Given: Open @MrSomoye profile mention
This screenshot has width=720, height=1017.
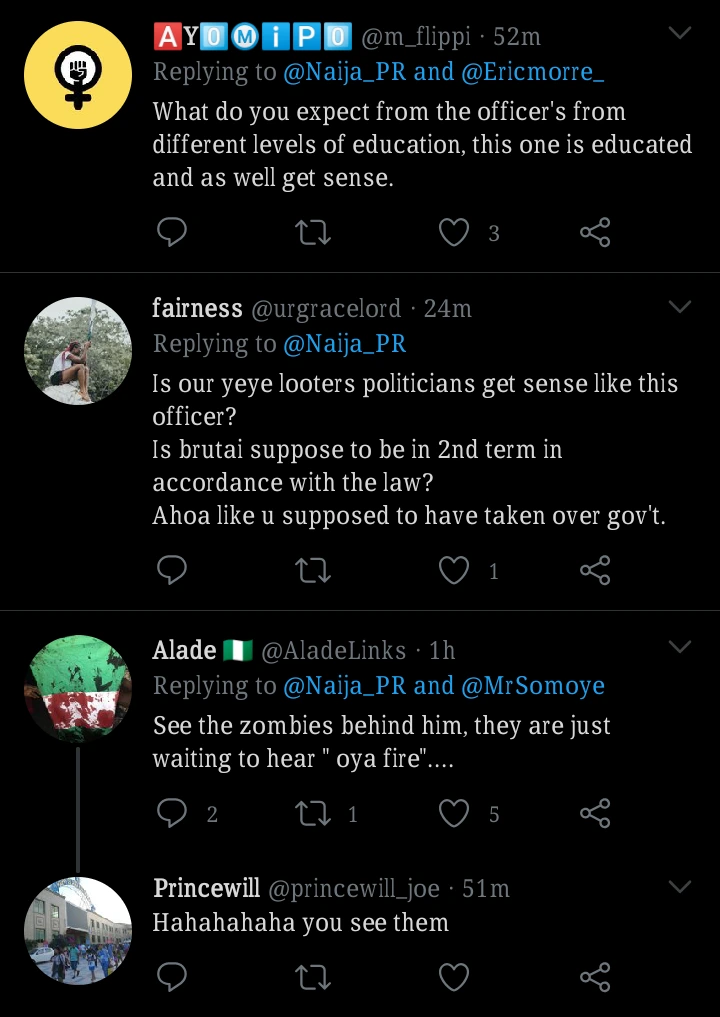Looking at the screenshot, I should 532,686.
